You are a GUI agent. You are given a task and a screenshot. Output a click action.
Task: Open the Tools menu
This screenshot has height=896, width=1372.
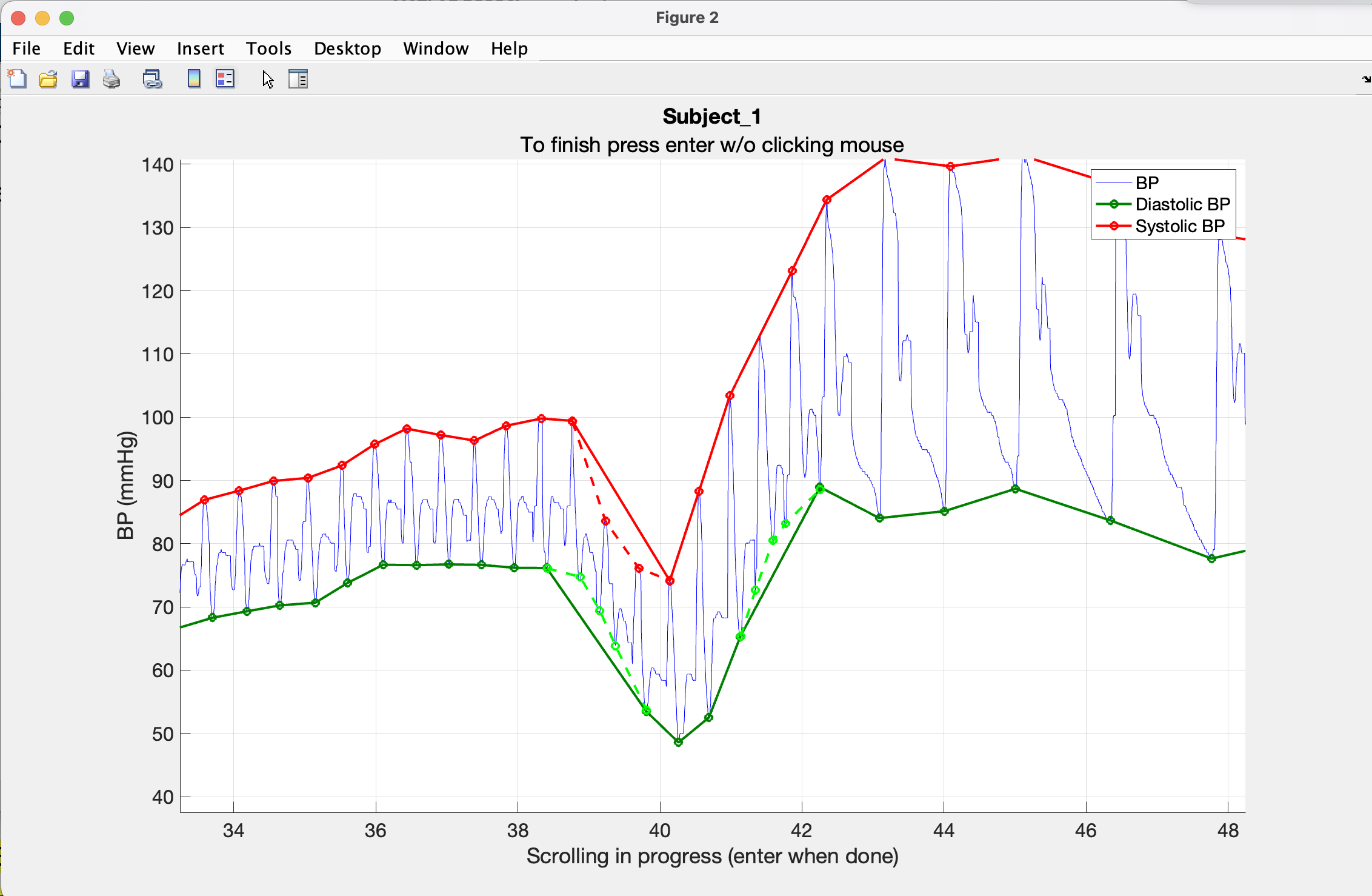[268, 48]
